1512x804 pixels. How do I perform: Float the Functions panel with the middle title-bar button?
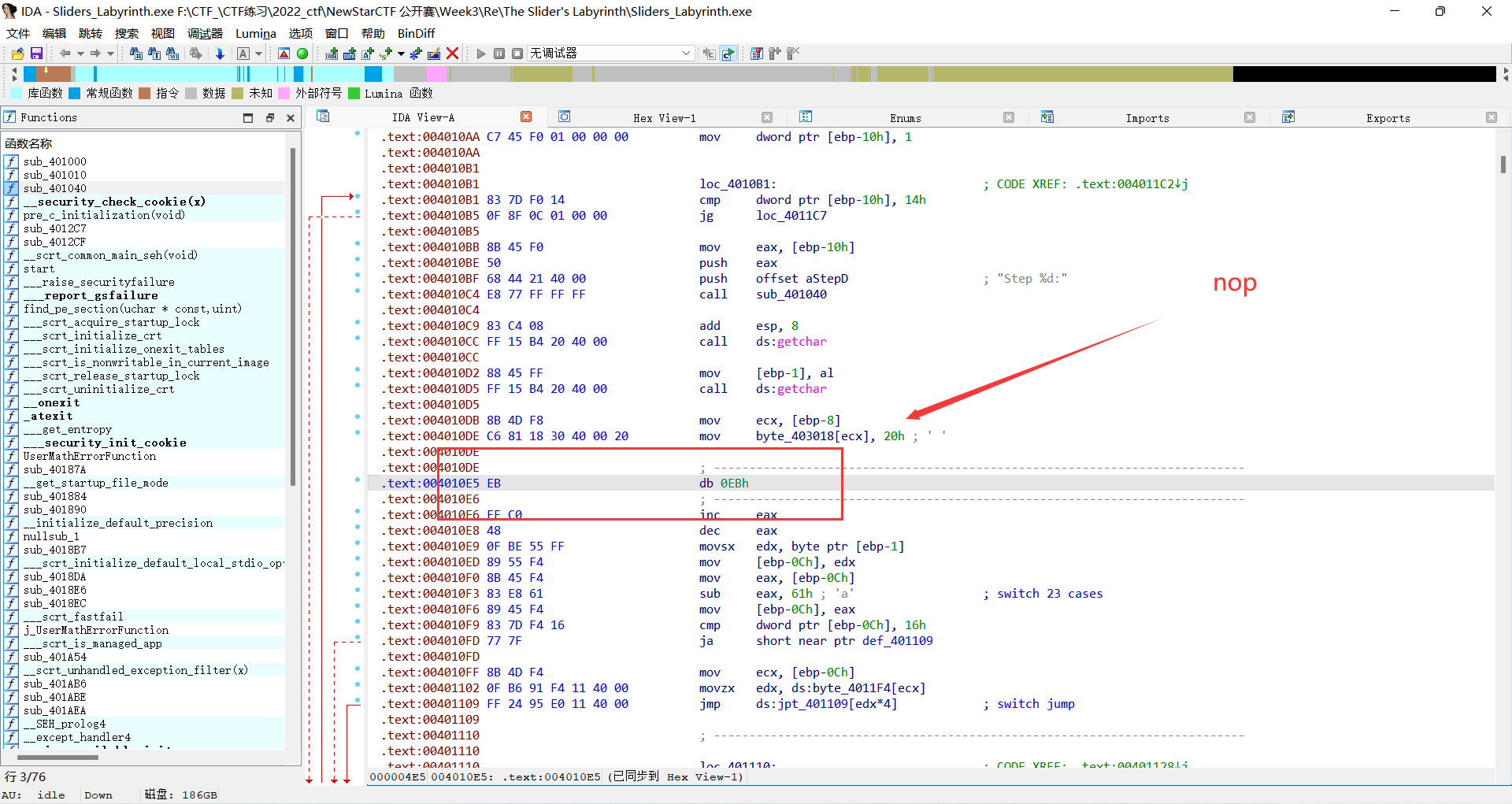(x=269, y=118)
